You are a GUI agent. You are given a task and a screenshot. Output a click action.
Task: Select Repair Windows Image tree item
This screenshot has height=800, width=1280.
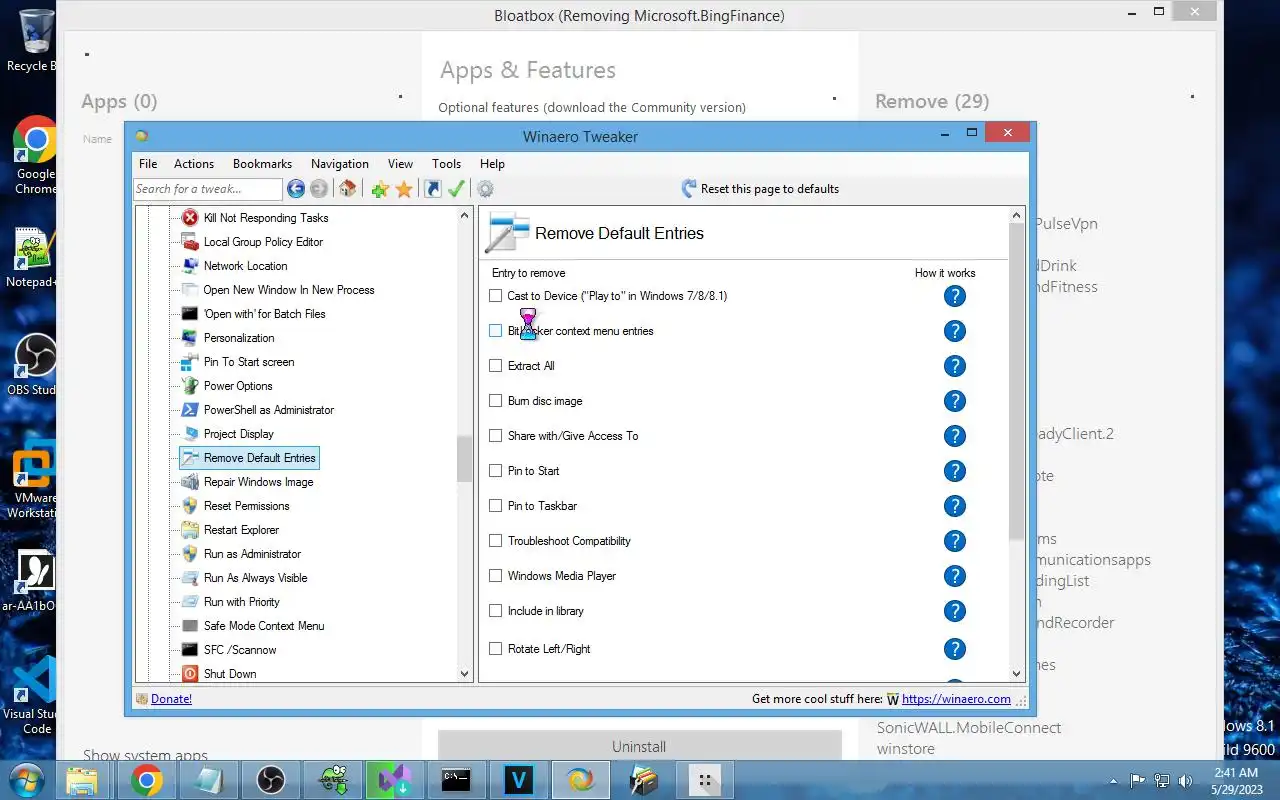coord(258,482)
